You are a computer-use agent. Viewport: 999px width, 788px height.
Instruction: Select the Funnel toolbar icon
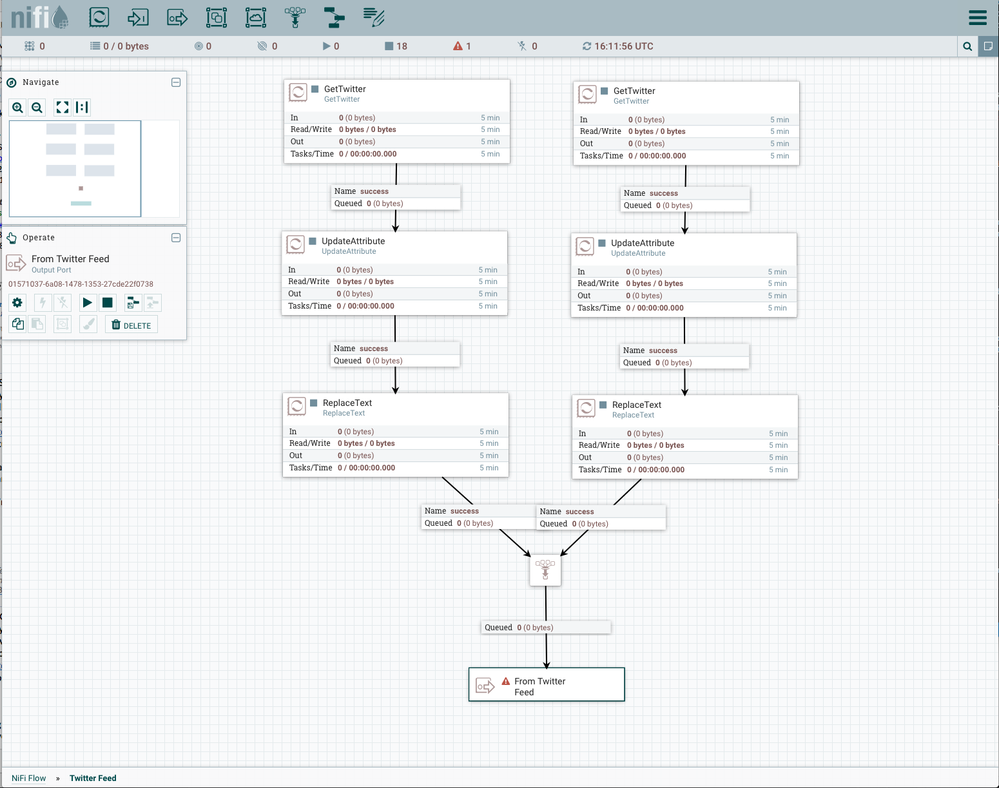[296, 17]
